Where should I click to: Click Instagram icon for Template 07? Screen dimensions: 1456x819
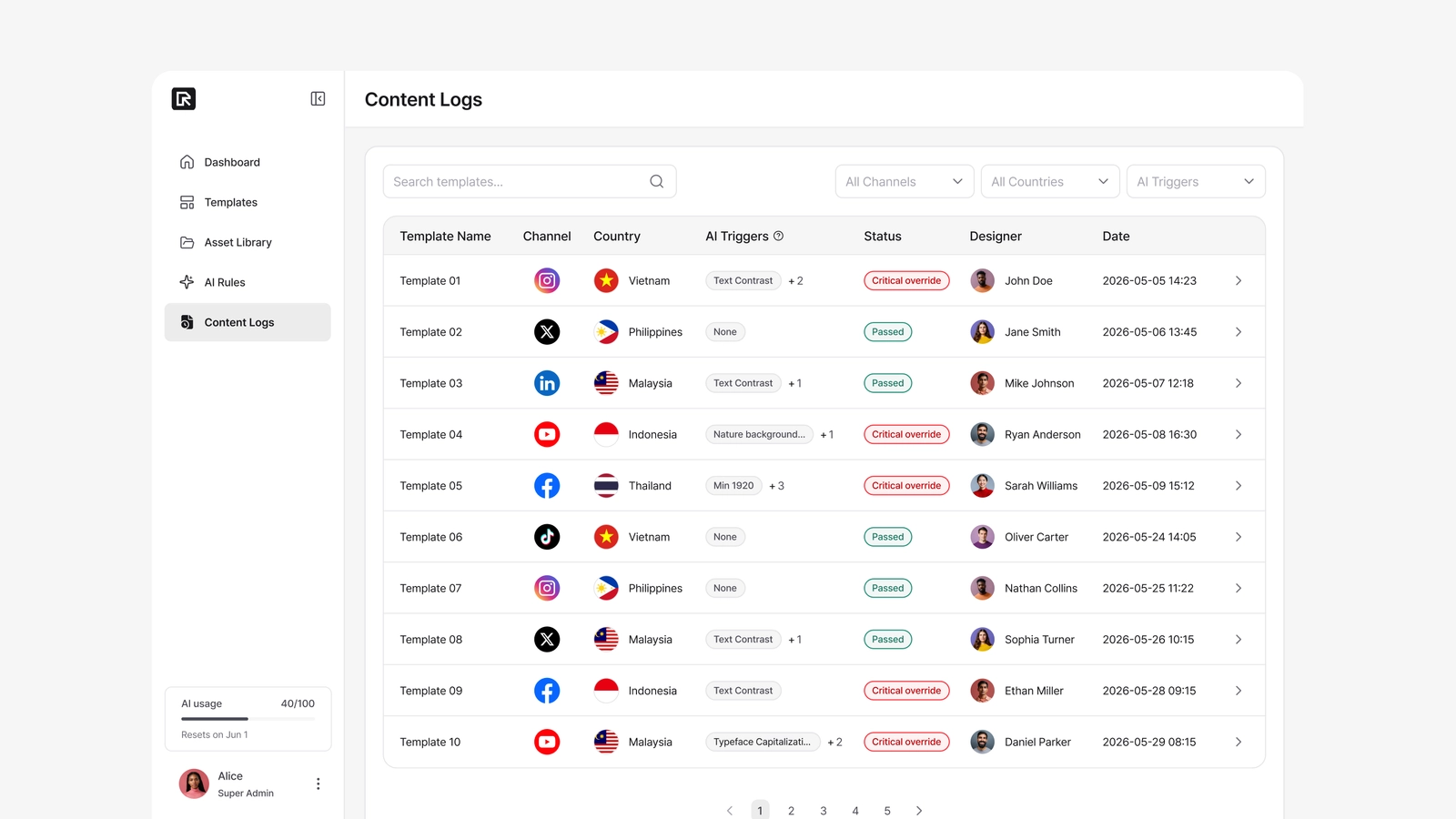pos(547,588)
